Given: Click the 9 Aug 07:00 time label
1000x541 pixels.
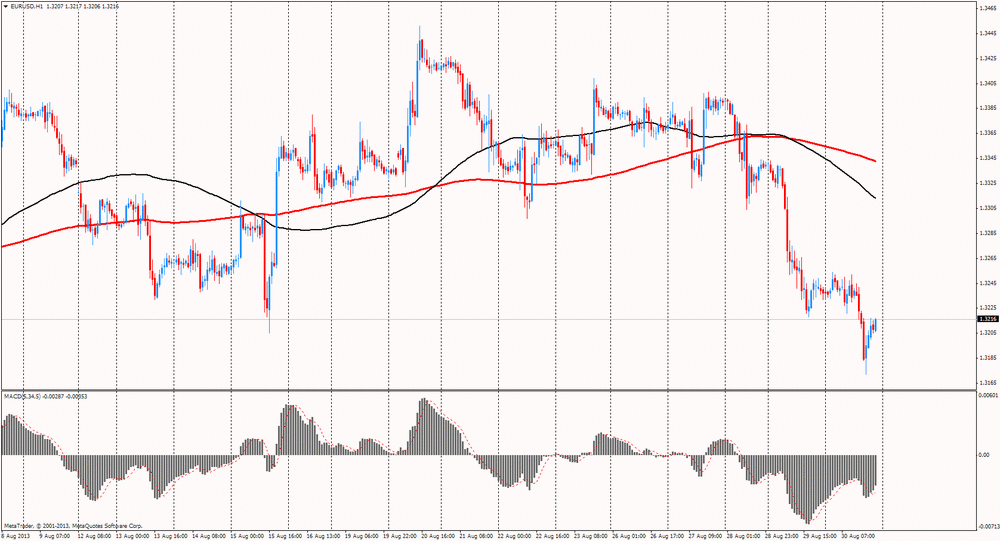Looking at the screenshot, I should 55,536.
